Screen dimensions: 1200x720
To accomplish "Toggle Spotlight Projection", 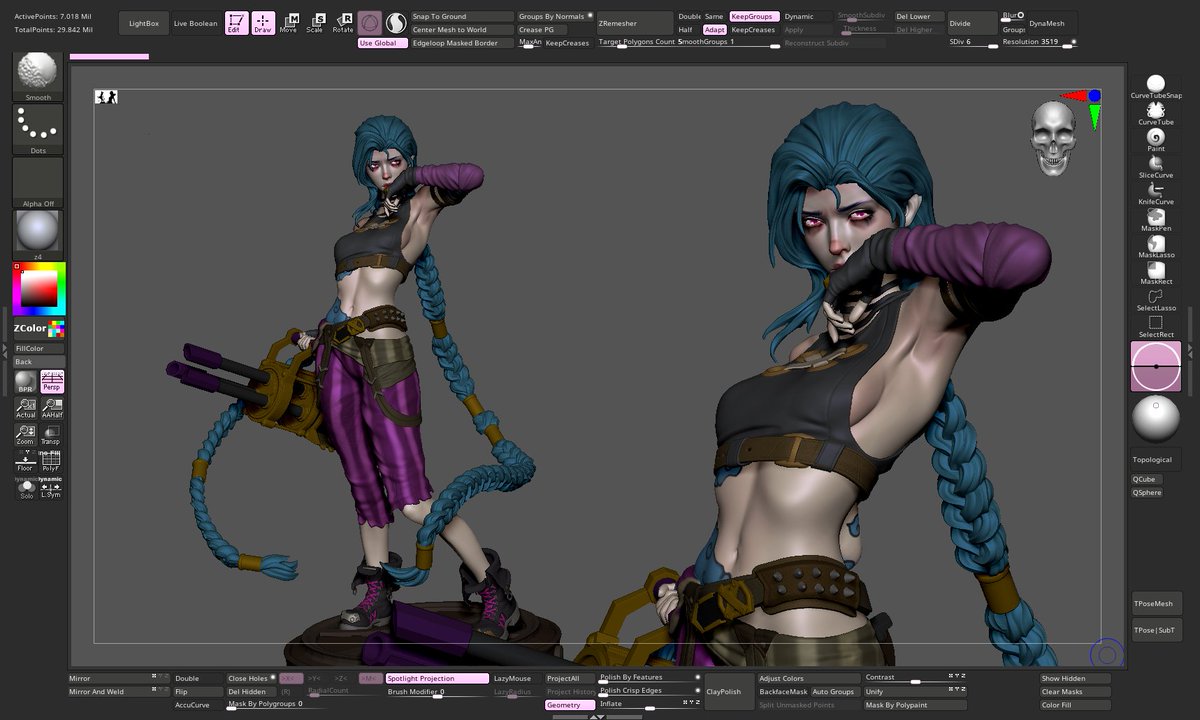I will [437, 679].
